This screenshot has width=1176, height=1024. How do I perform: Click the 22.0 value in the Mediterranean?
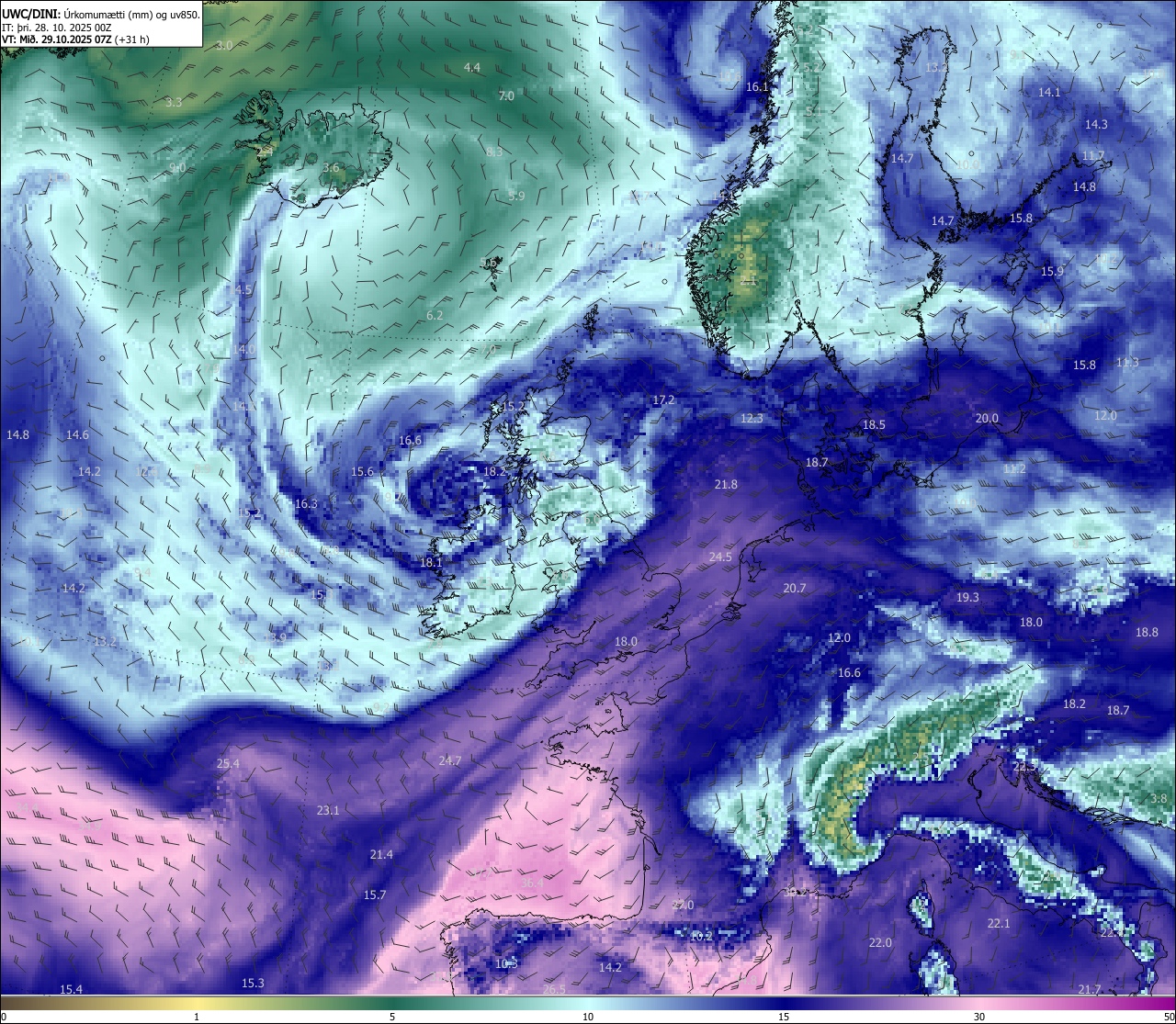coord(880,943)
